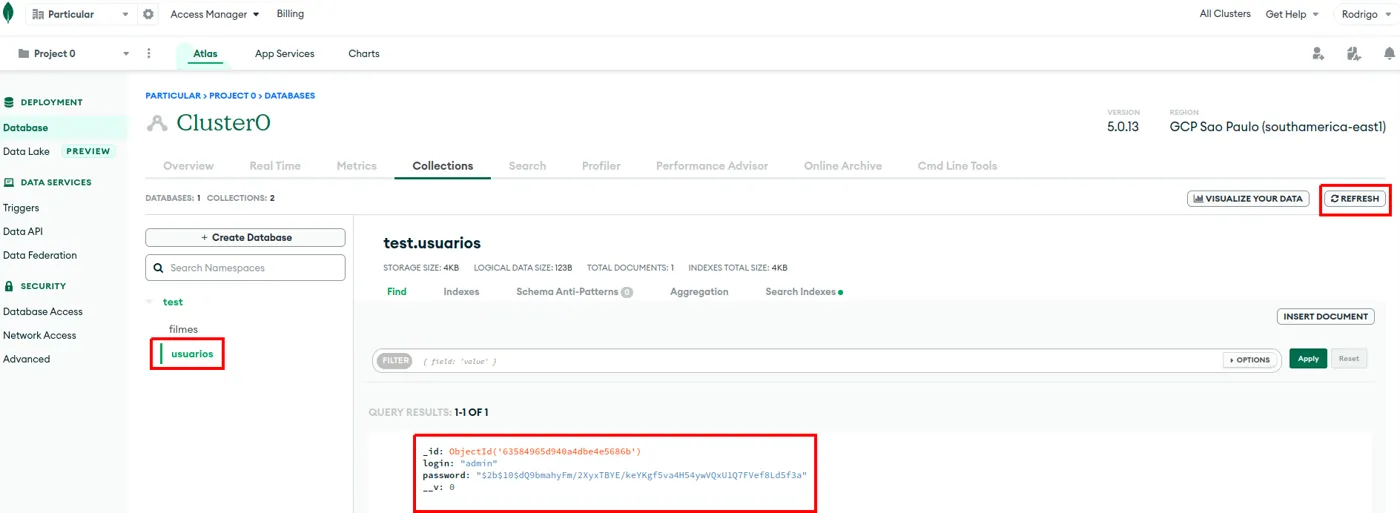The height and width of the screenshot is (513, 1400).
Task: Open the Billing page
Action: click(290, 14)
